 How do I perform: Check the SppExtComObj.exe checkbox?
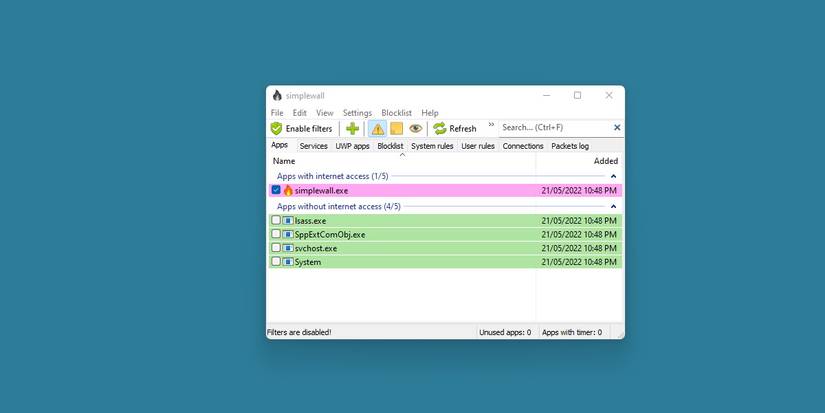point(276,234)
